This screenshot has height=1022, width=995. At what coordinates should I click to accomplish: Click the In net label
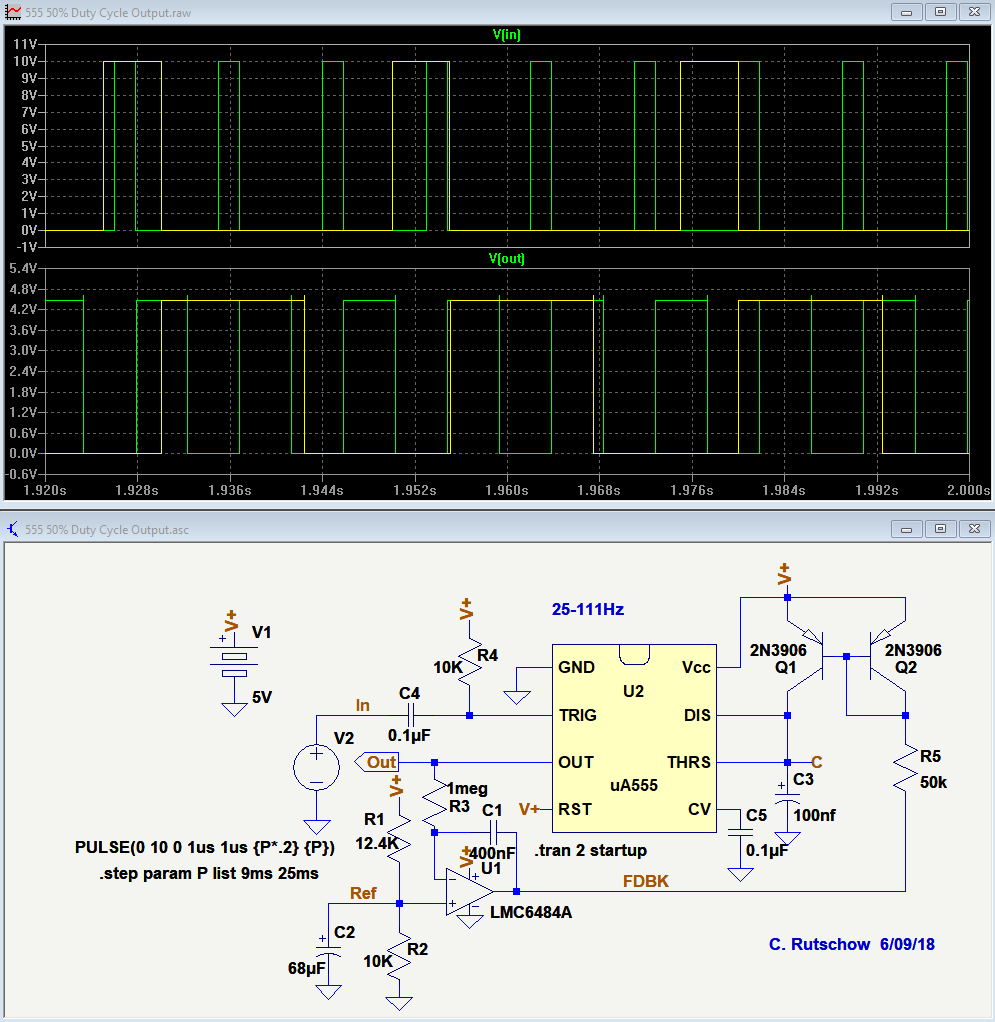[362, 705]
